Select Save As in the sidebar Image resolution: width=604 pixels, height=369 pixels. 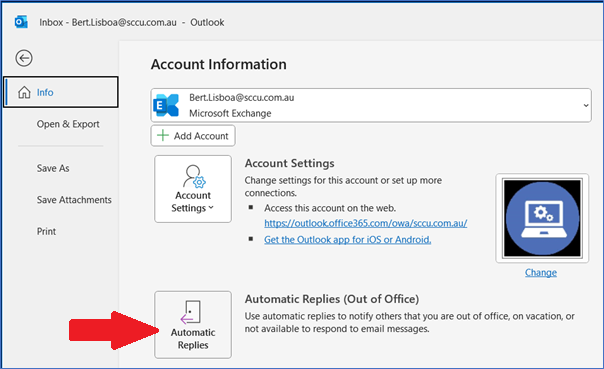53,168
